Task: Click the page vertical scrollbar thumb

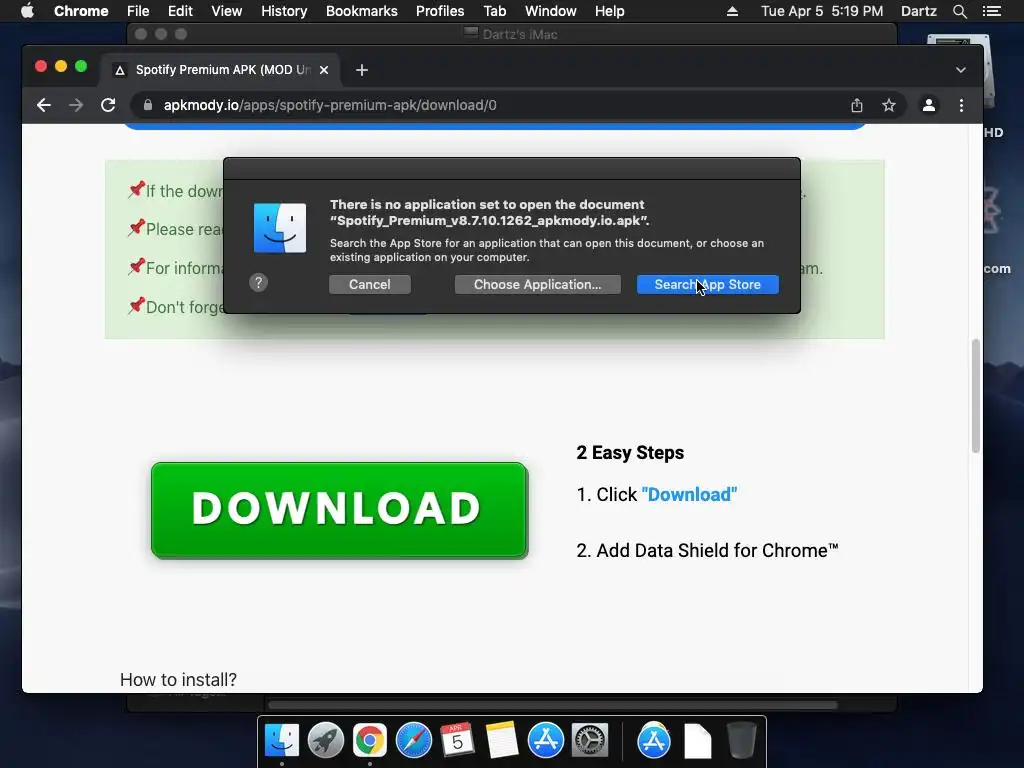Action: pos(976,396)
